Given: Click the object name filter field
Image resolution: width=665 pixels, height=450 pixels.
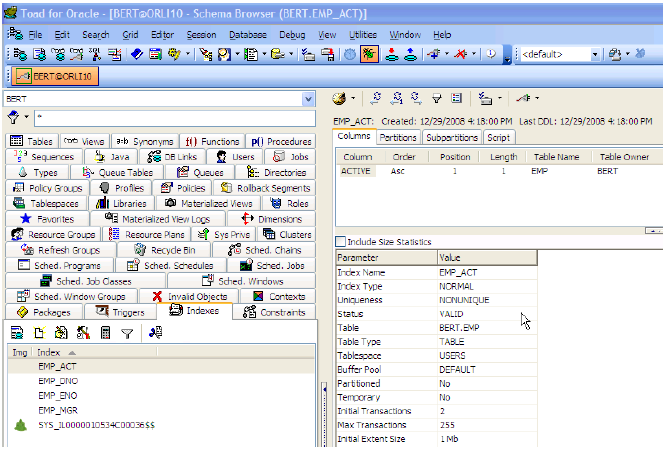Looking at the screenshot, I should pyautogui.click(x=175, y=117).
